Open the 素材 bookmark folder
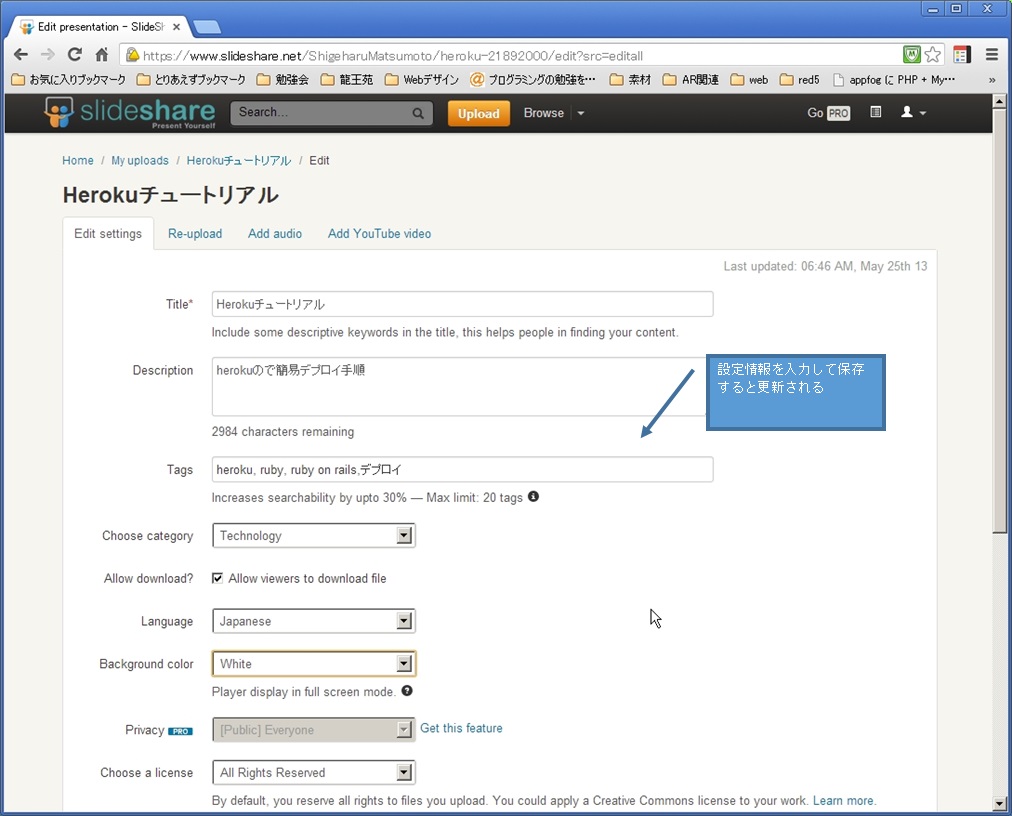Viewport: 1012px width, 816px height. pyautogui.click(x=631, y=79)
